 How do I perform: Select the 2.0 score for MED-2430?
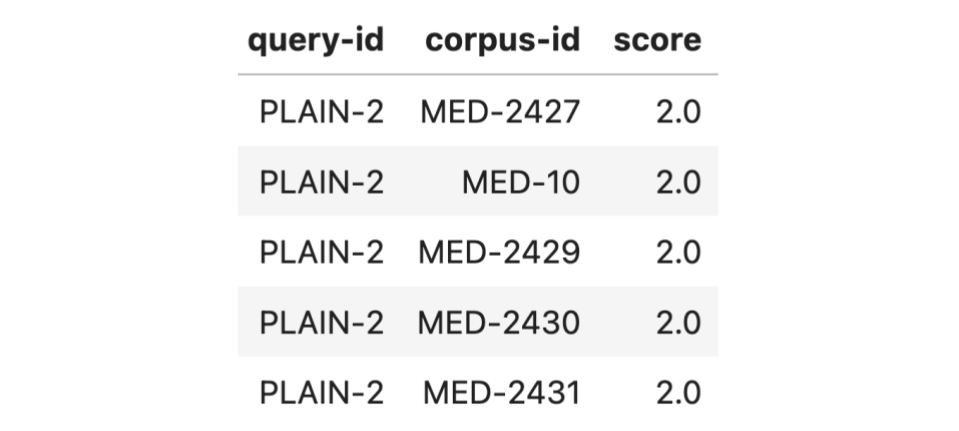[678, 322]
